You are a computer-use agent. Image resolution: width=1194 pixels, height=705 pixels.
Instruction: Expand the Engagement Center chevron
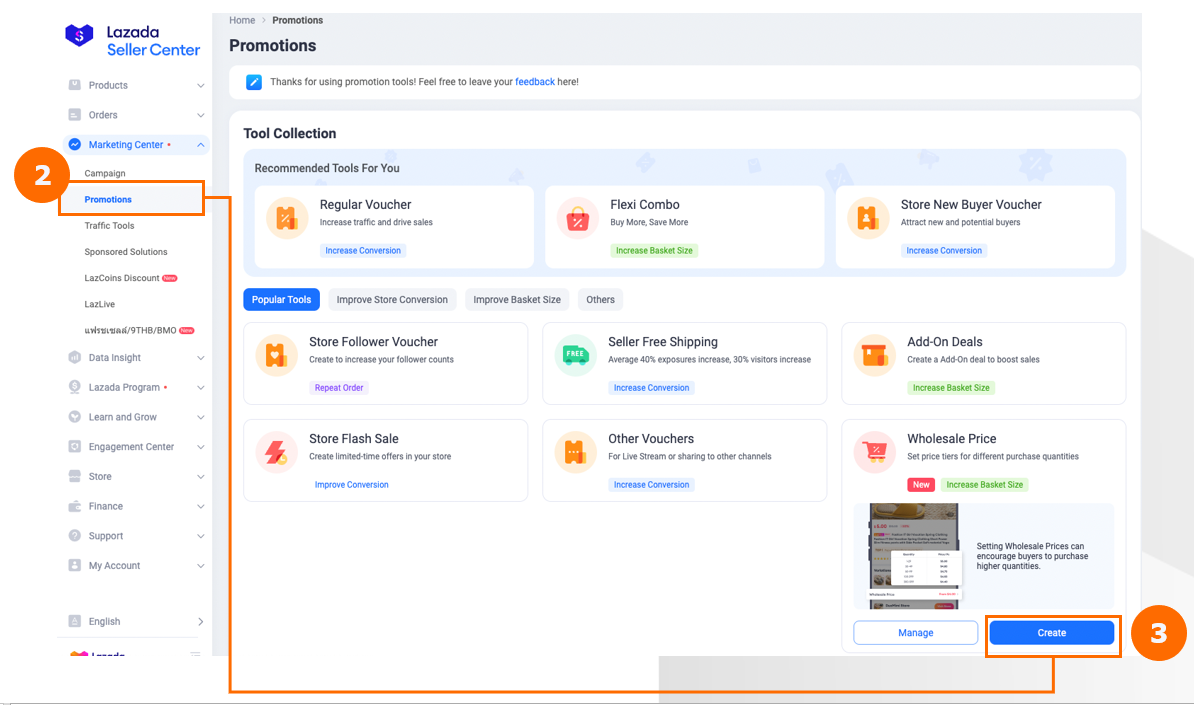[x=200, y=446]
